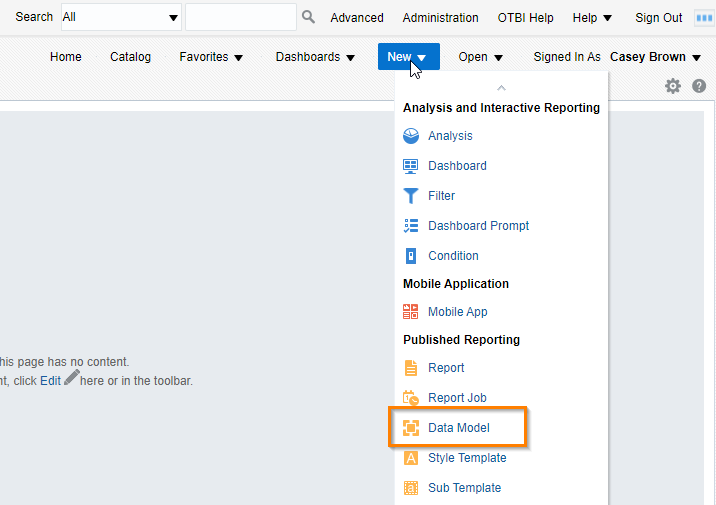Click the Edit link in page message
The height and width of the screenshot is (505, 716).
[50, 381]
